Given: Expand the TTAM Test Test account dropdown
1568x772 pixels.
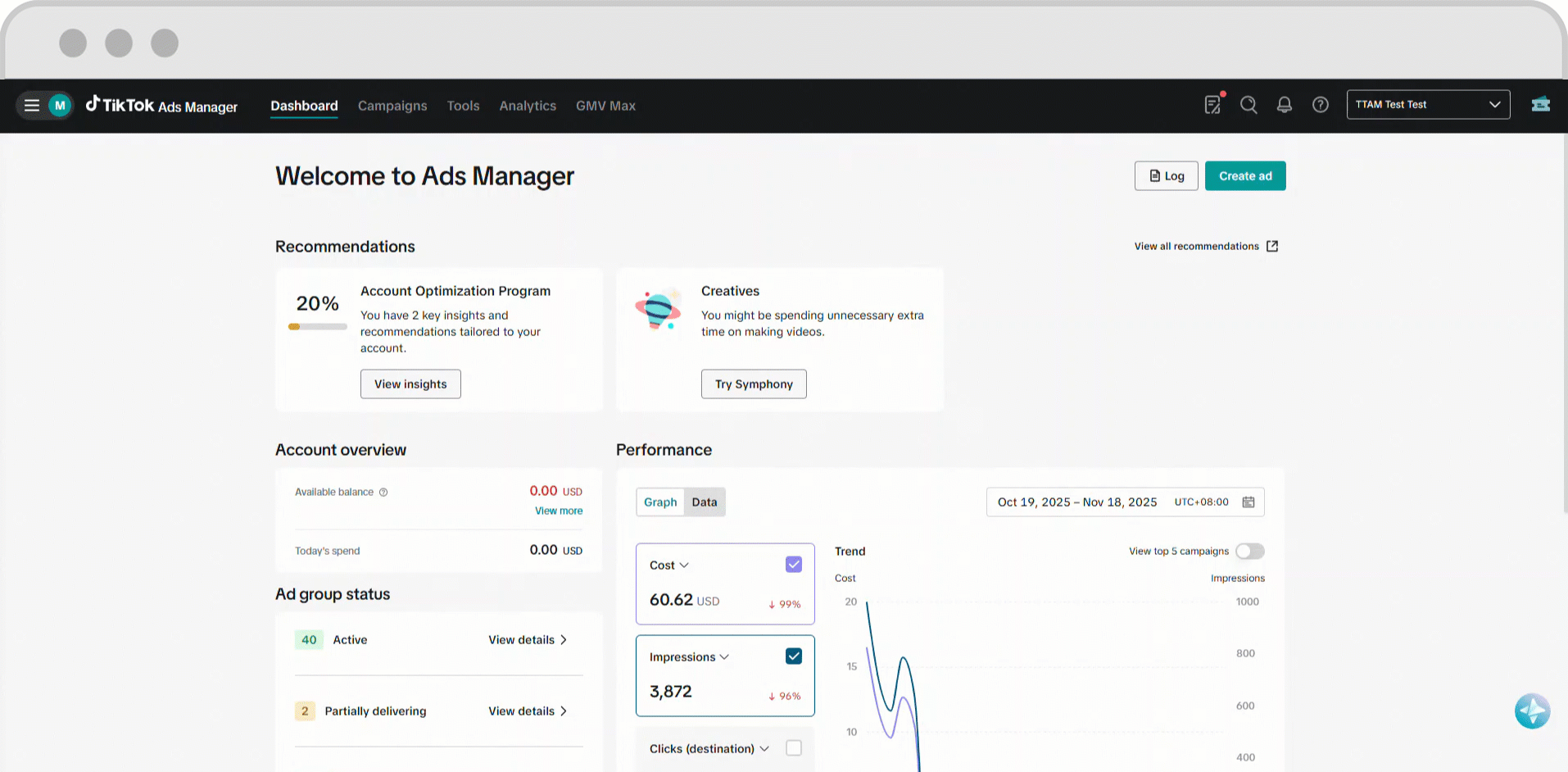Looking at the screenshot, I should coord(1428,104).
